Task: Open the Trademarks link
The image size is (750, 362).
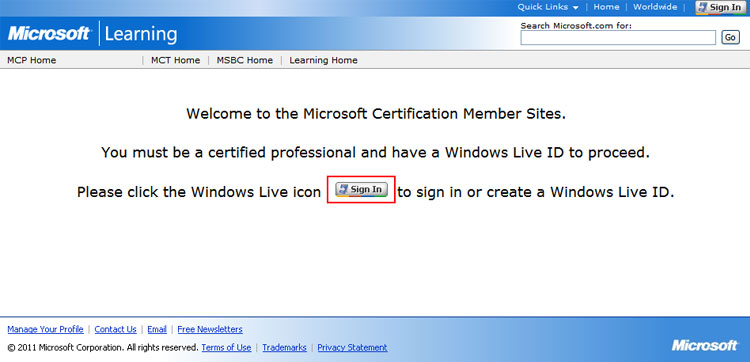Action: pos(285,348)
